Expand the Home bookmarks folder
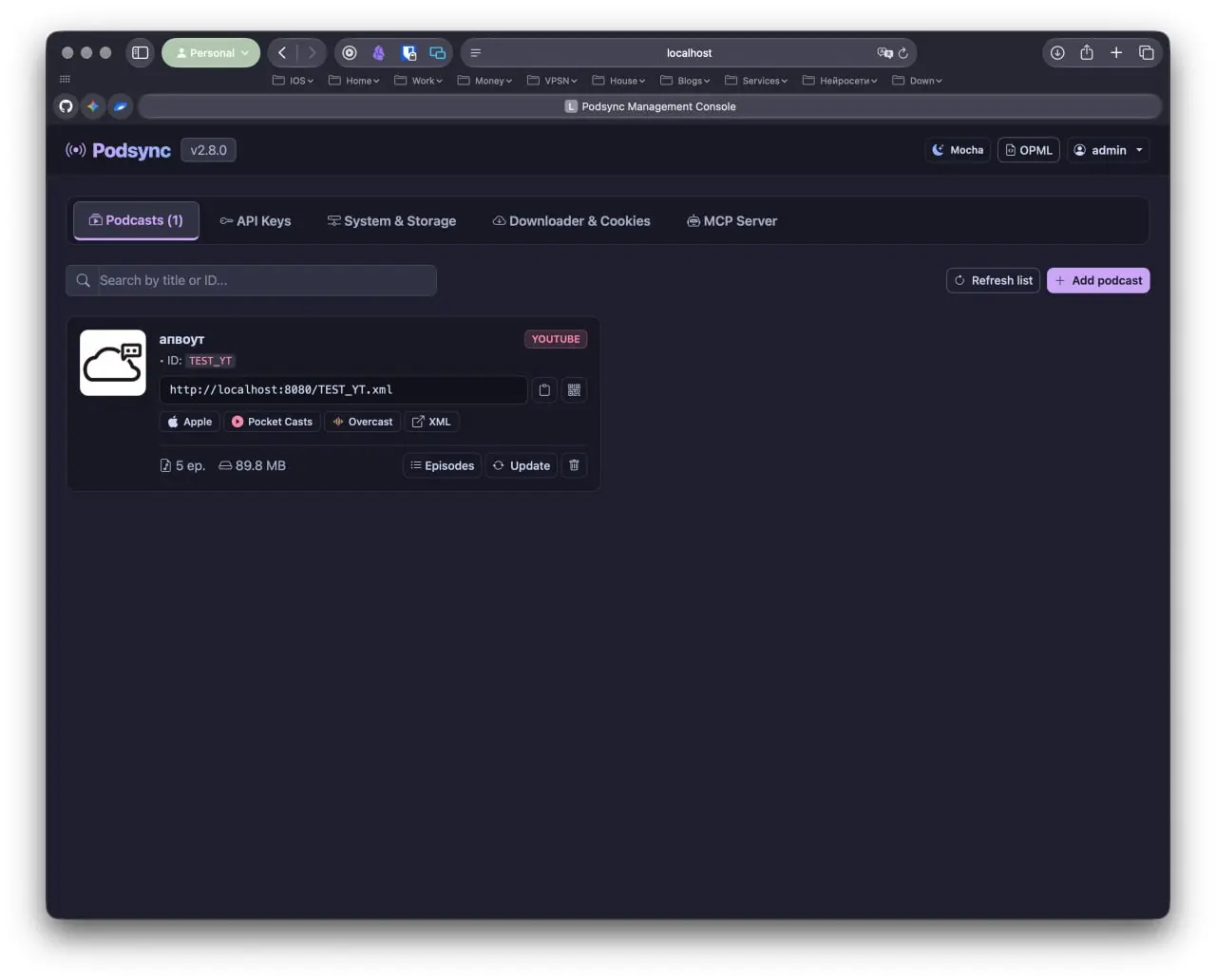This screenshot has width=1216, height=980. (353, 81)
